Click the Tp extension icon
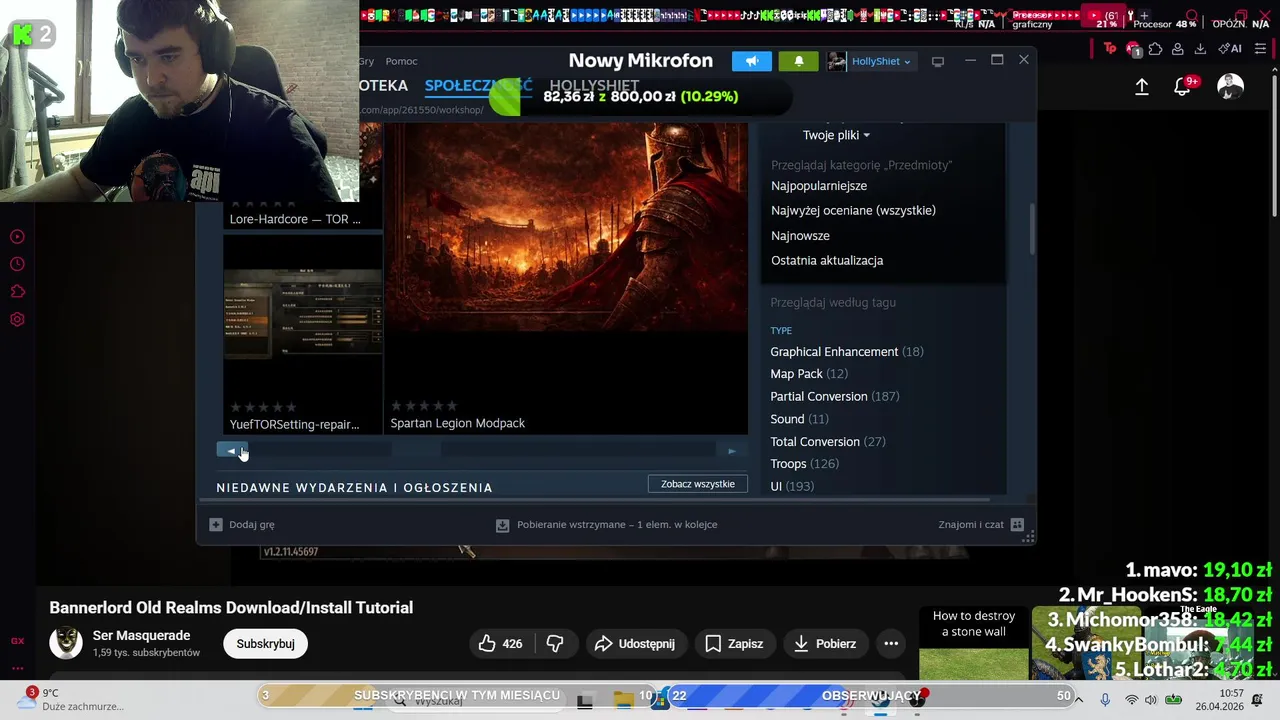 (x=1110, y=49)
